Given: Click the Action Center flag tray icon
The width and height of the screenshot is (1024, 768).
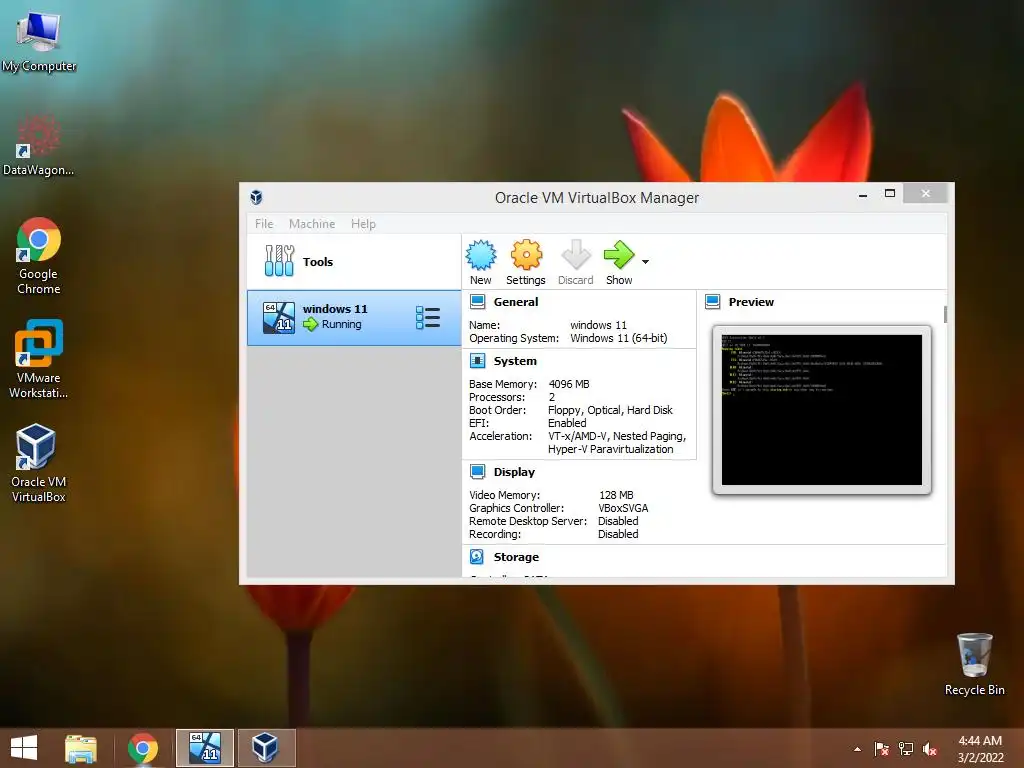Looking at the screenshot, I should [881, 749].
